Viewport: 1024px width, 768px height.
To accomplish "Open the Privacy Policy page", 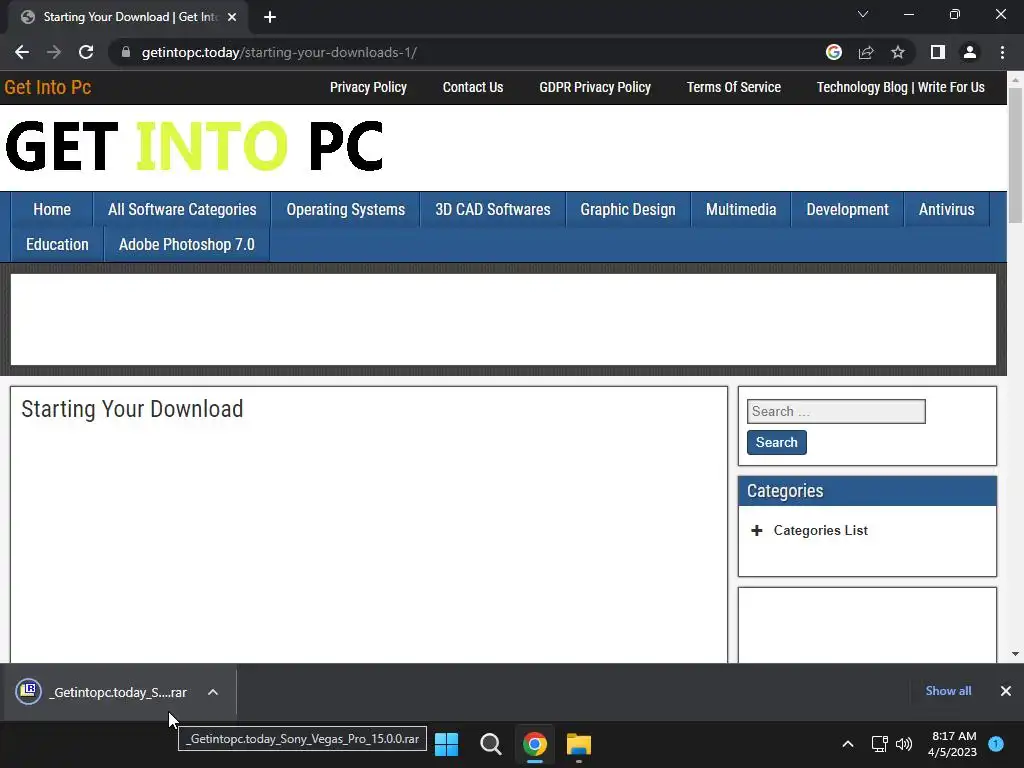I will (368, 88).
